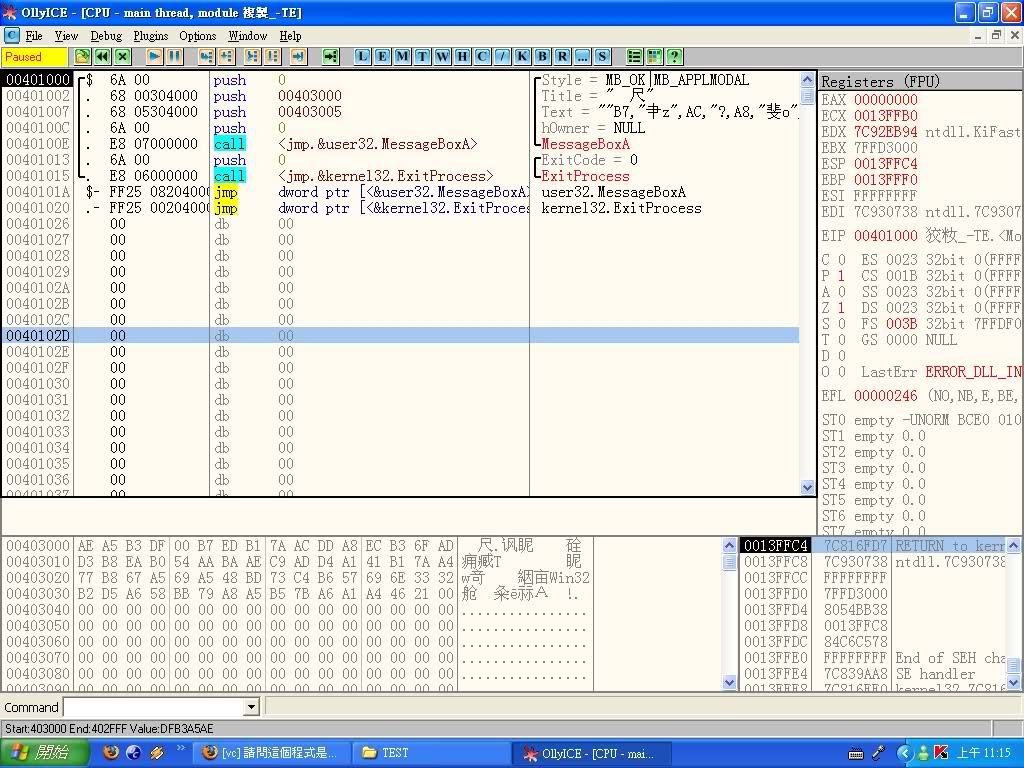The height and width of the screenshot is (768, 1024).
Task: Open Handles window with H button
Action: [462, 57]
